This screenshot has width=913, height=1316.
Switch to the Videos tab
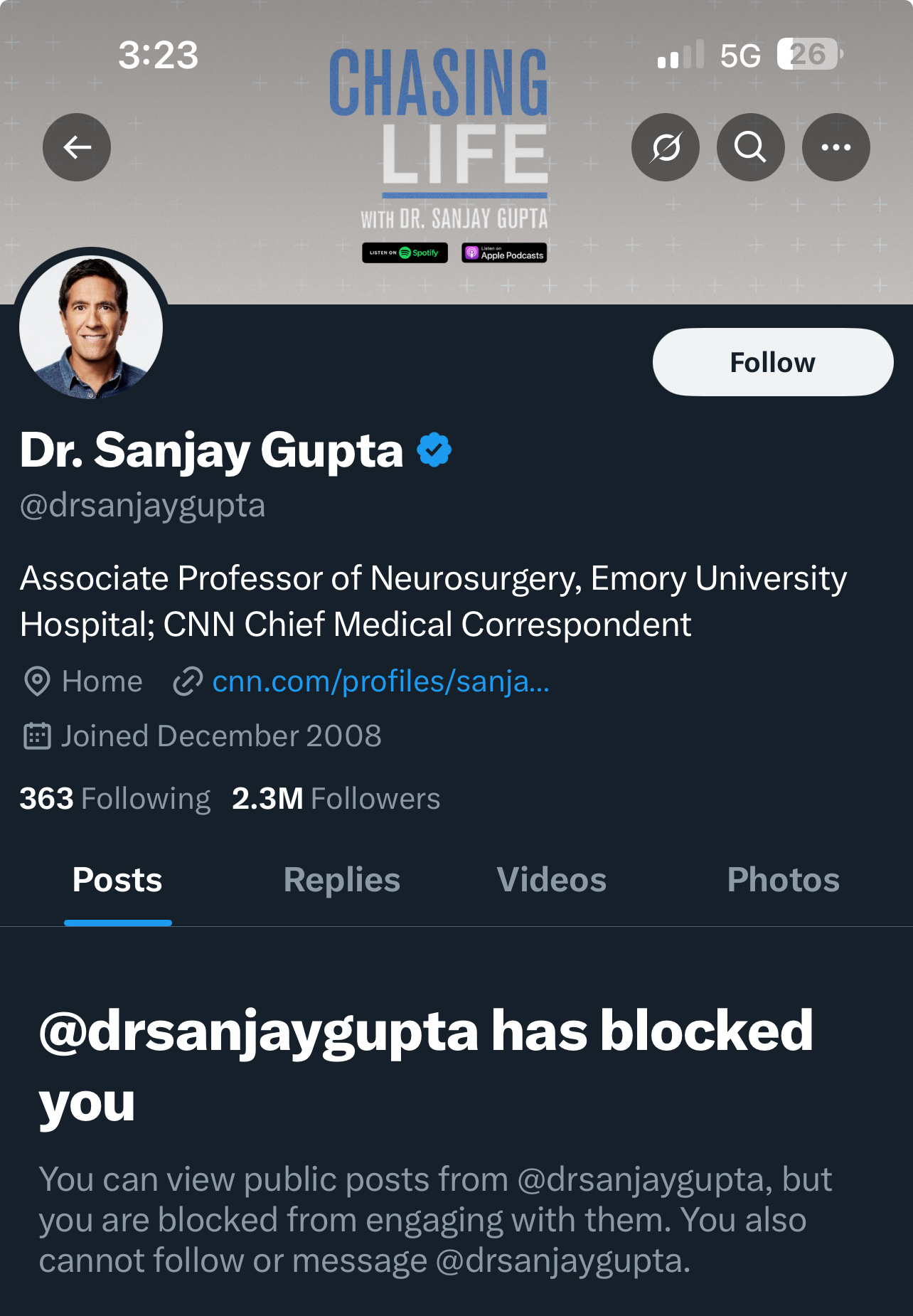[551, 880]
